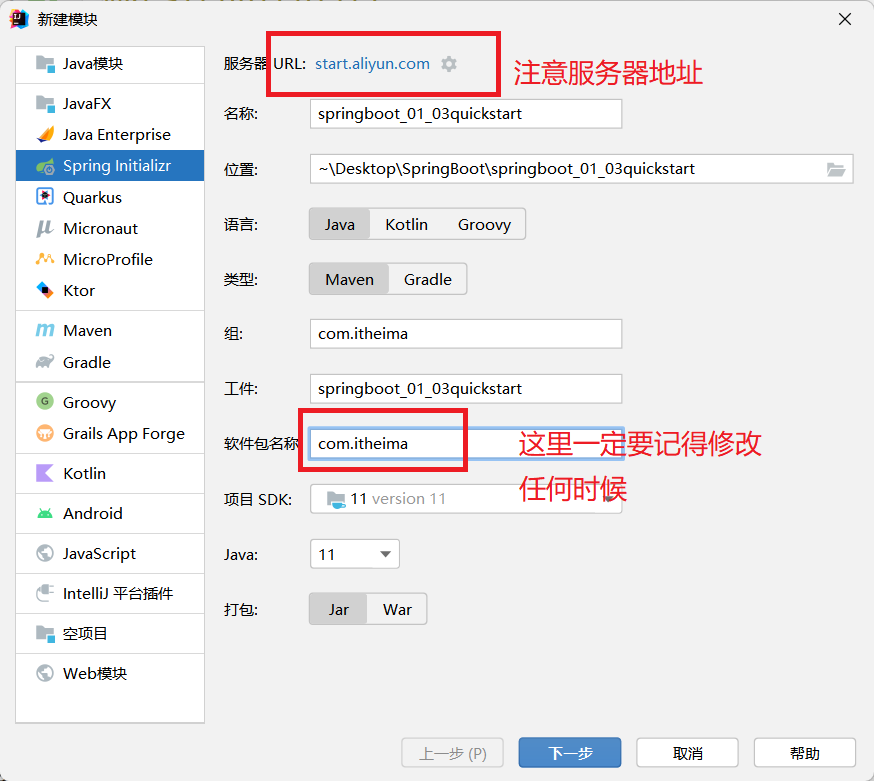Open the 项目 SDK dropdown
Image resolution: width=874 pixels, height=781 pixels.
466,499
